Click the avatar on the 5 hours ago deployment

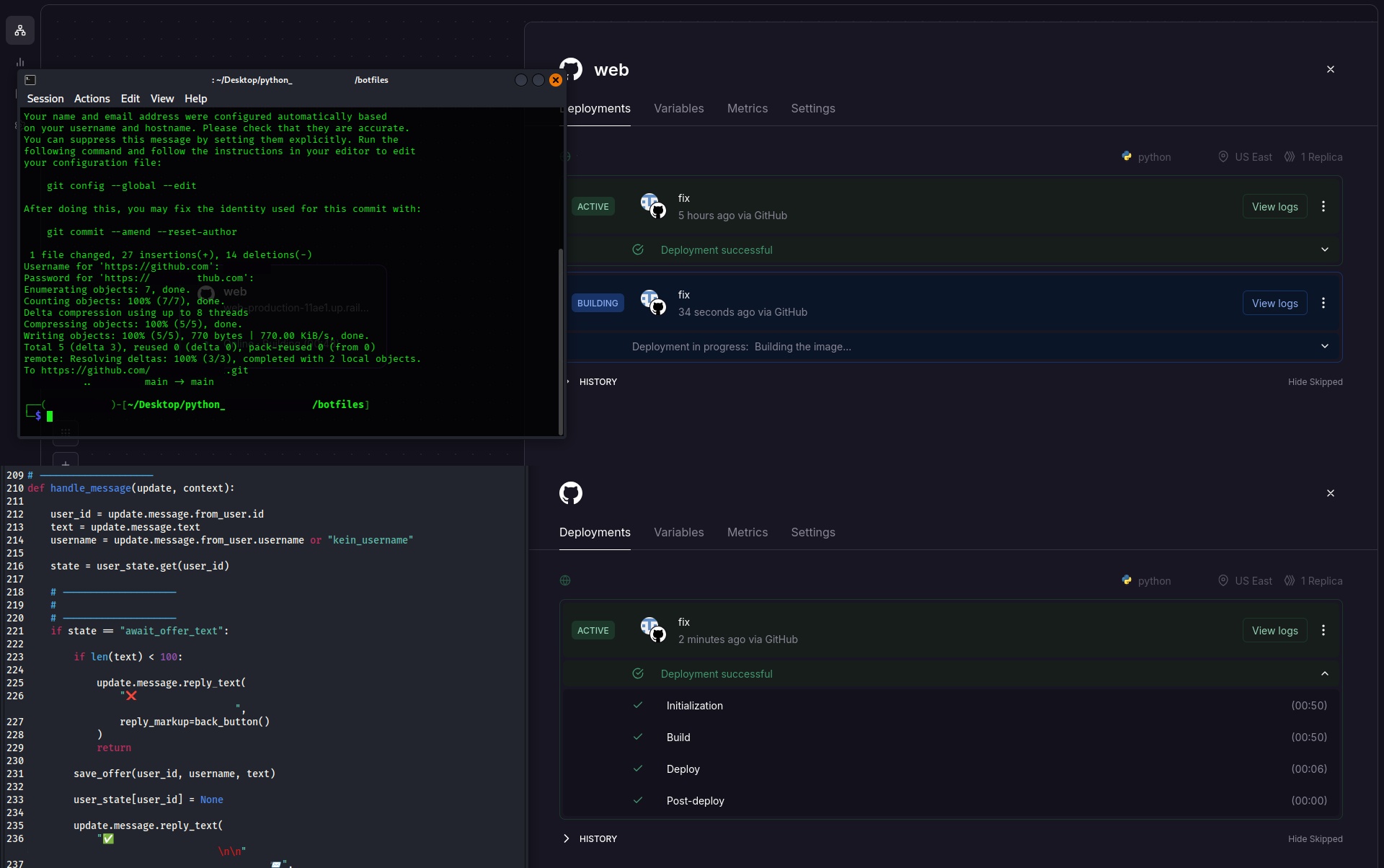click(652, 205)
